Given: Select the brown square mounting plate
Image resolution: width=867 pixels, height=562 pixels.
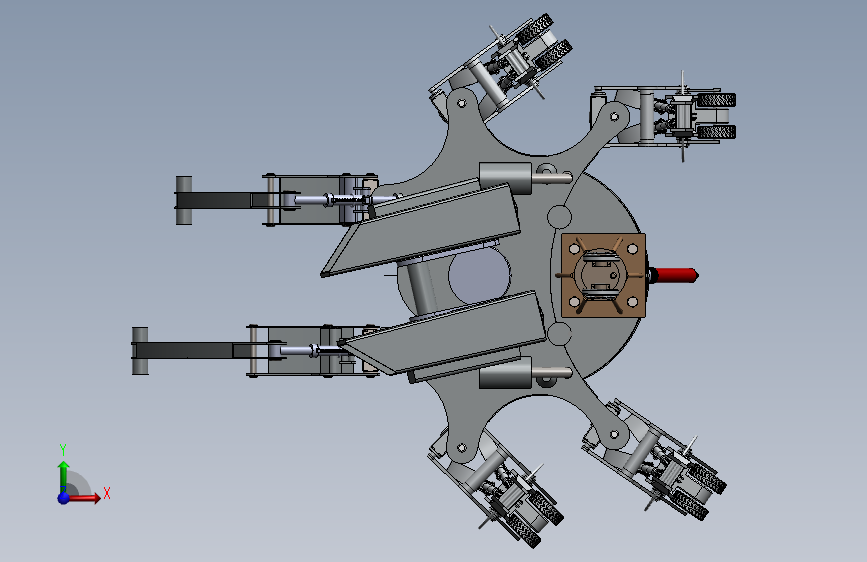Looking at the screenshot, I should 603,275.
